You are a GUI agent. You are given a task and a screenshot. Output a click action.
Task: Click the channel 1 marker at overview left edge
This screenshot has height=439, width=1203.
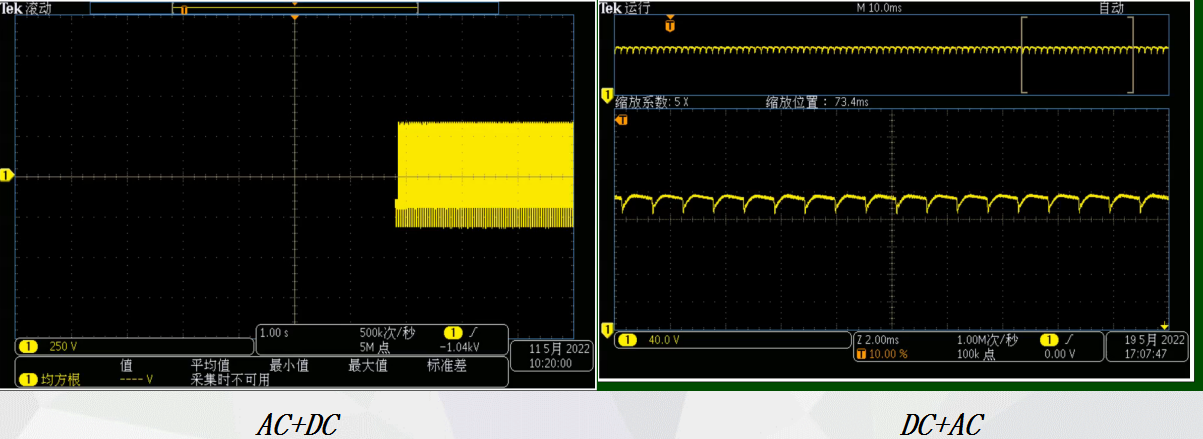pos(606,95)
